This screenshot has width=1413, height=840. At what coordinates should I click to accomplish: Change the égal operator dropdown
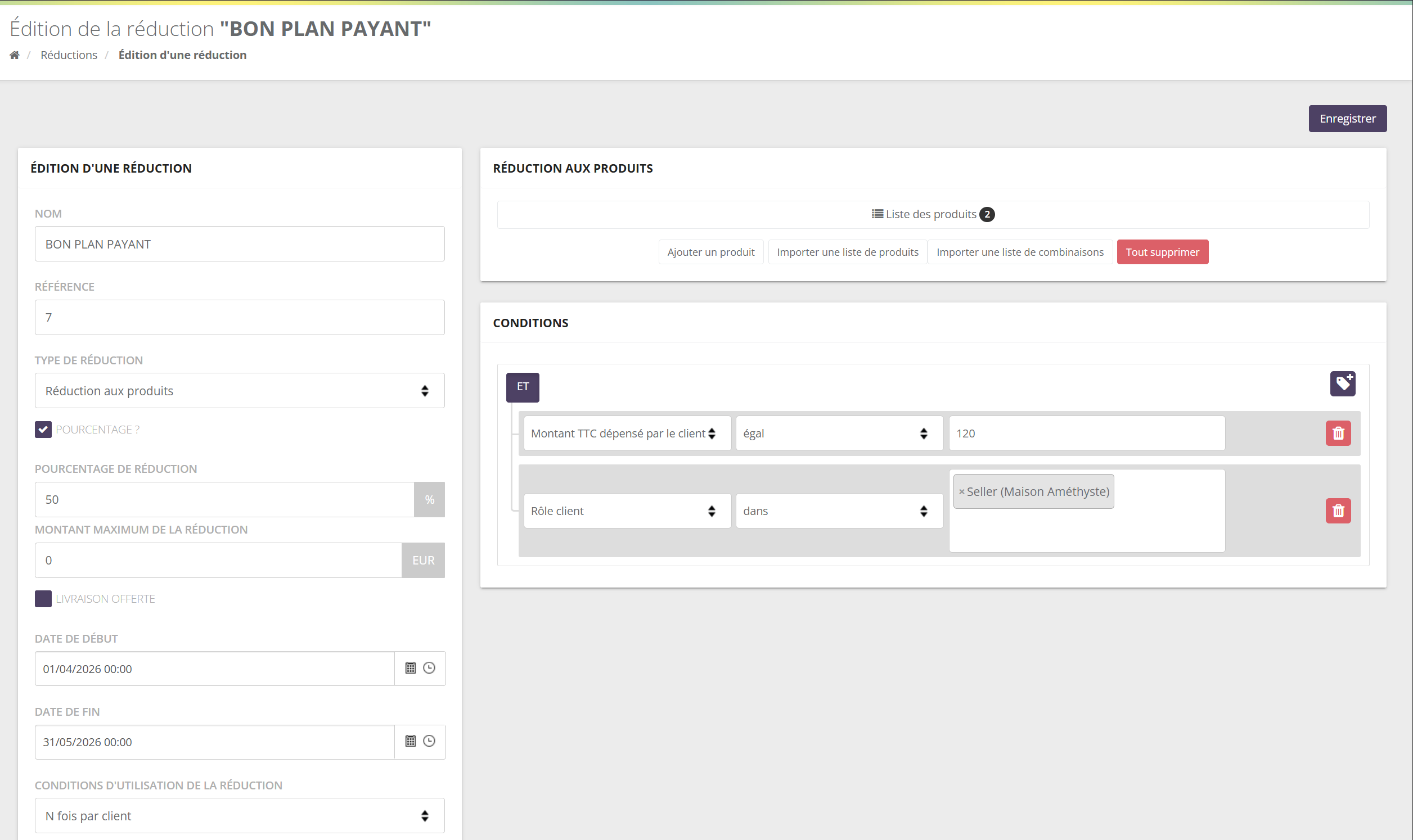click(x=839, y=433)
